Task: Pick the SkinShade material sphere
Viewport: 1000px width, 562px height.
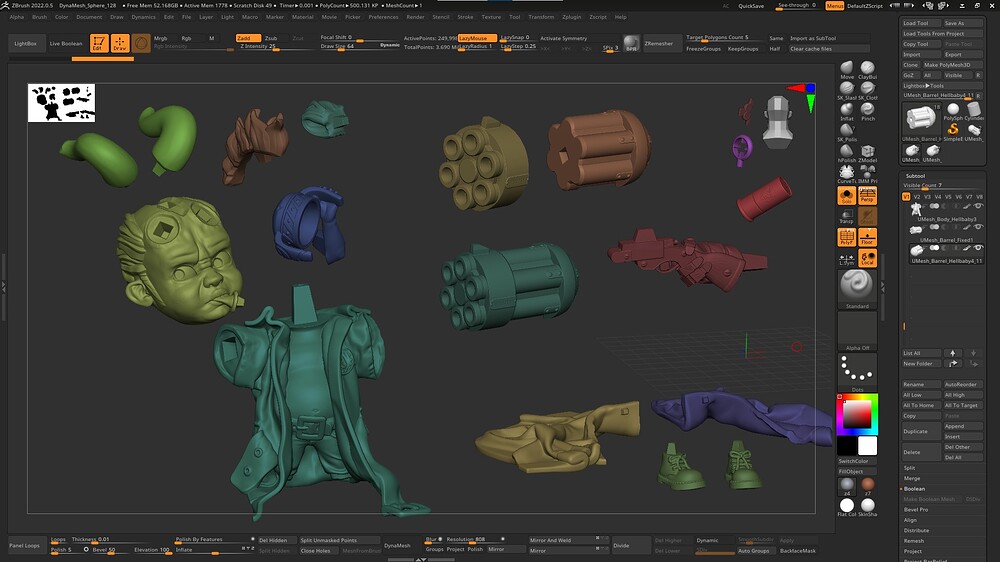Action: click(867, 507)
